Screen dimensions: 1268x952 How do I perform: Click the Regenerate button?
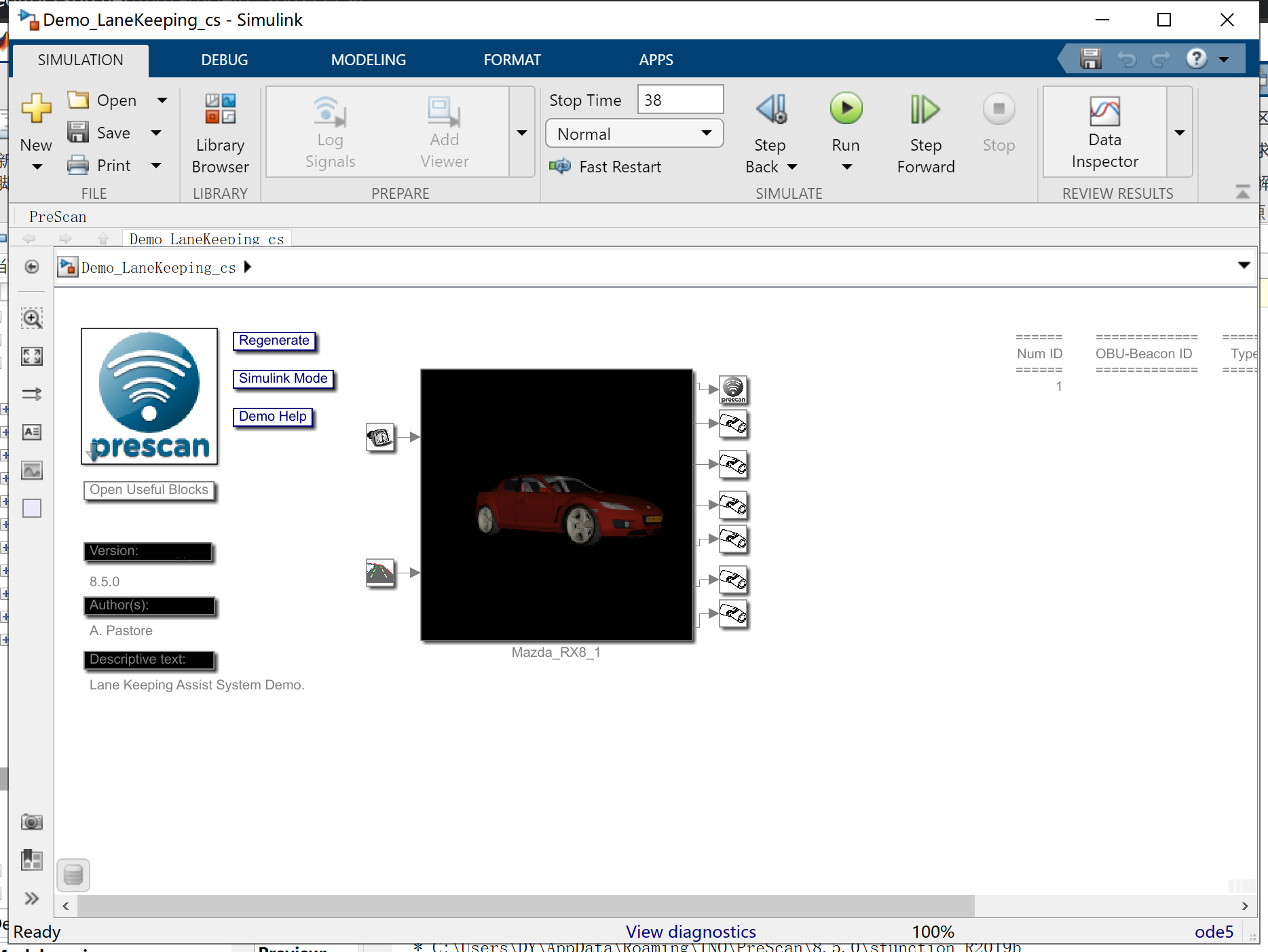pos(274,341)
